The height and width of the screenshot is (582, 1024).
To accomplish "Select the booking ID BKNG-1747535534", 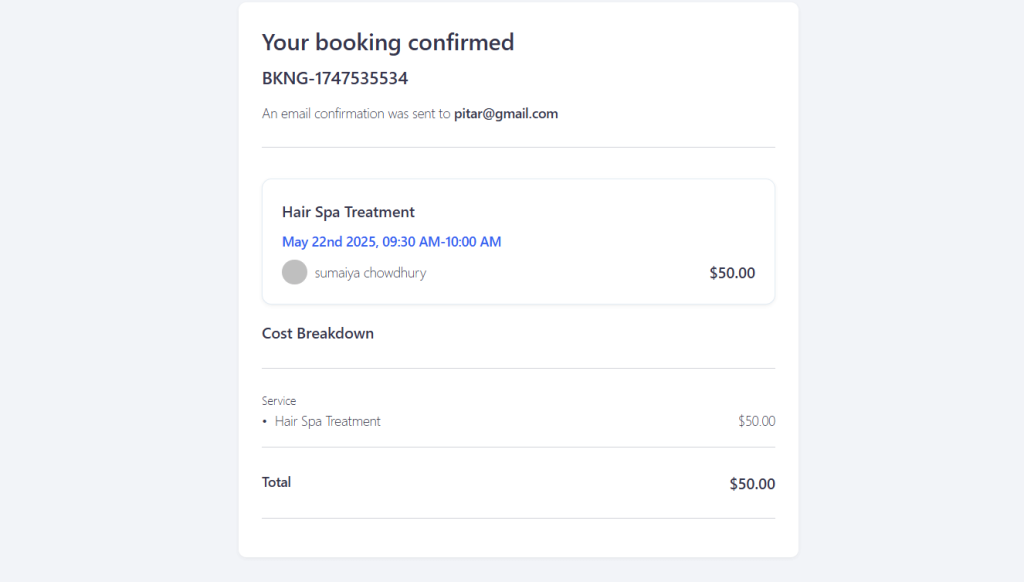I will tap(335, 78).
